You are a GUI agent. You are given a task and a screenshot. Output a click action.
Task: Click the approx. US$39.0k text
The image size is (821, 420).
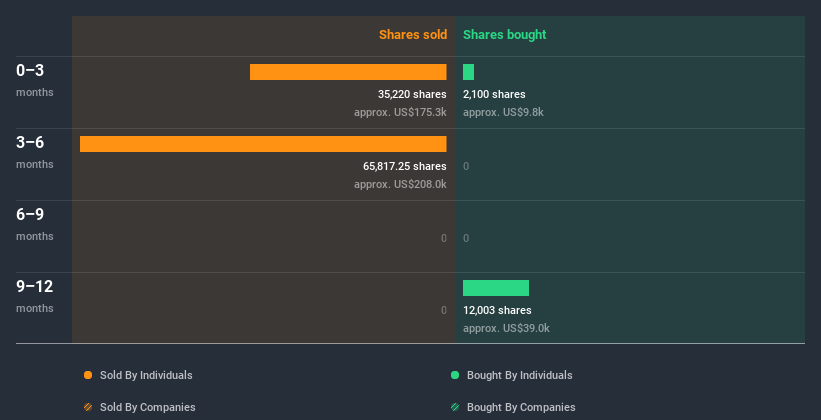point(506,328)
